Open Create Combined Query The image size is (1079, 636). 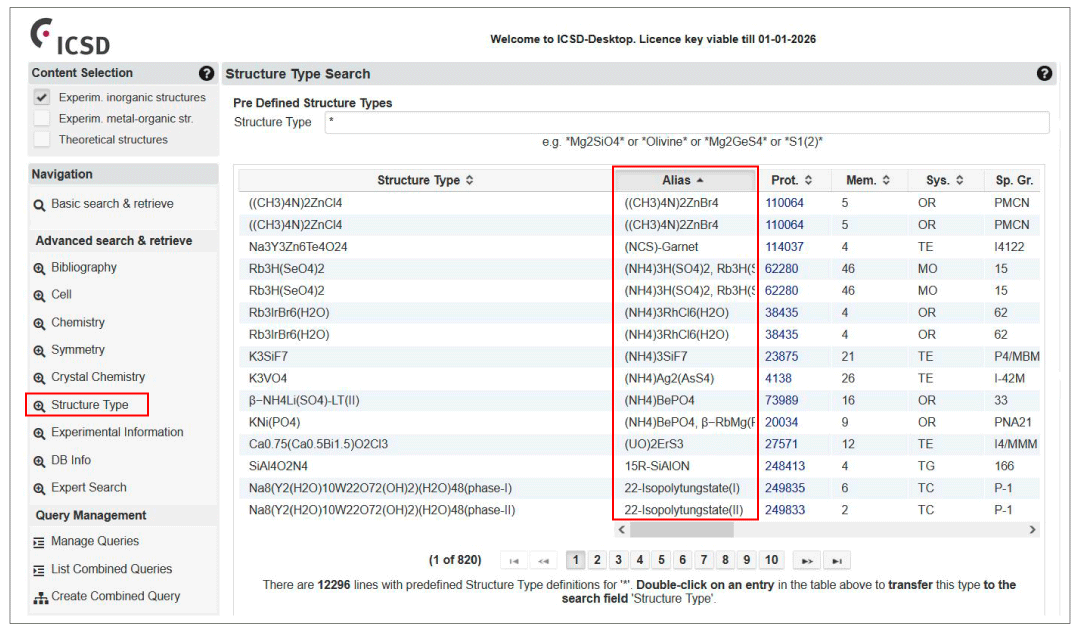coord(116,596)
